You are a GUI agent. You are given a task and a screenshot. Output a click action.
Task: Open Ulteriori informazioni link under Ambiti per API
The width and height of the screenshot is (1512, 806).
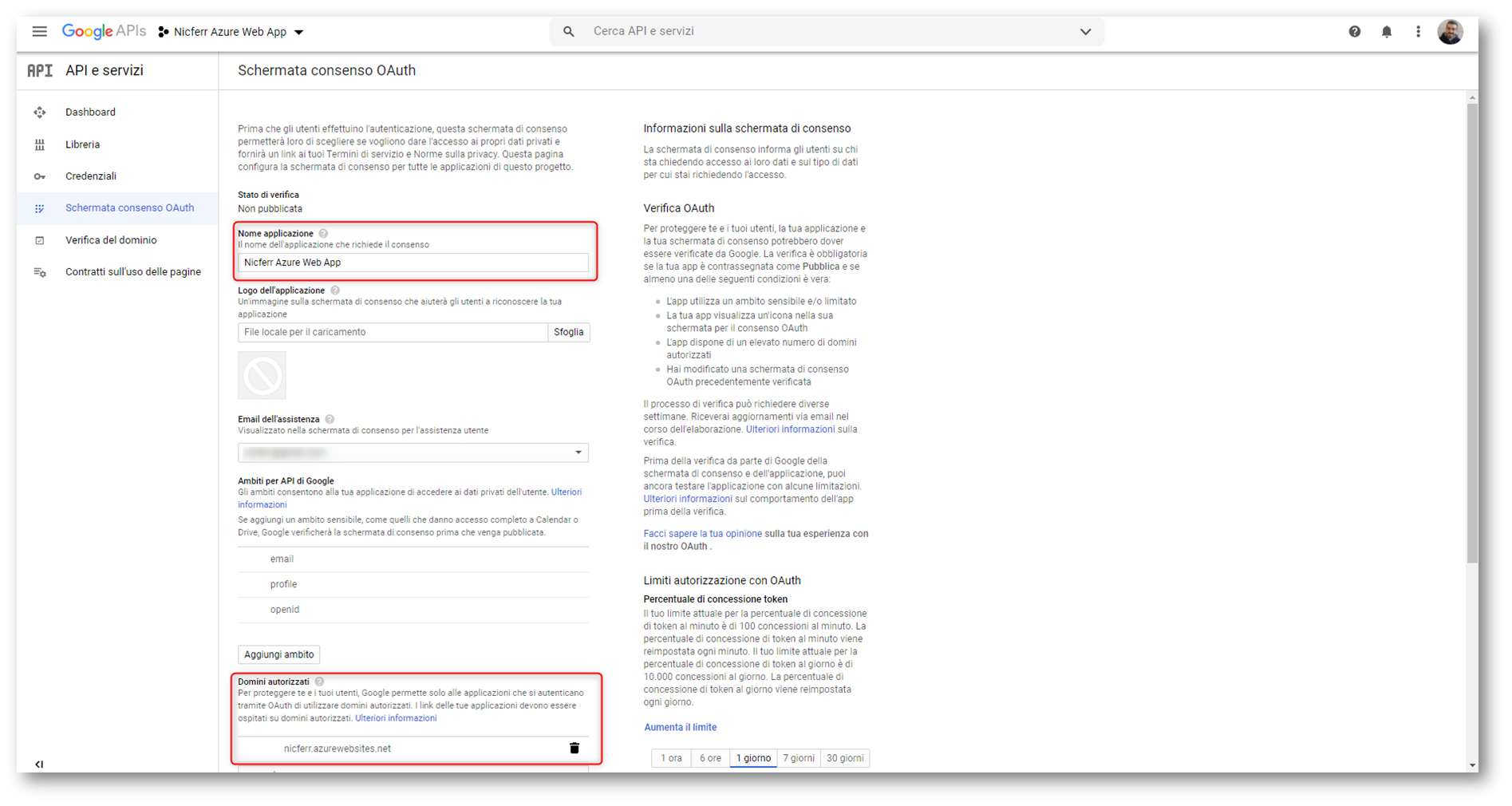[410, 498]
